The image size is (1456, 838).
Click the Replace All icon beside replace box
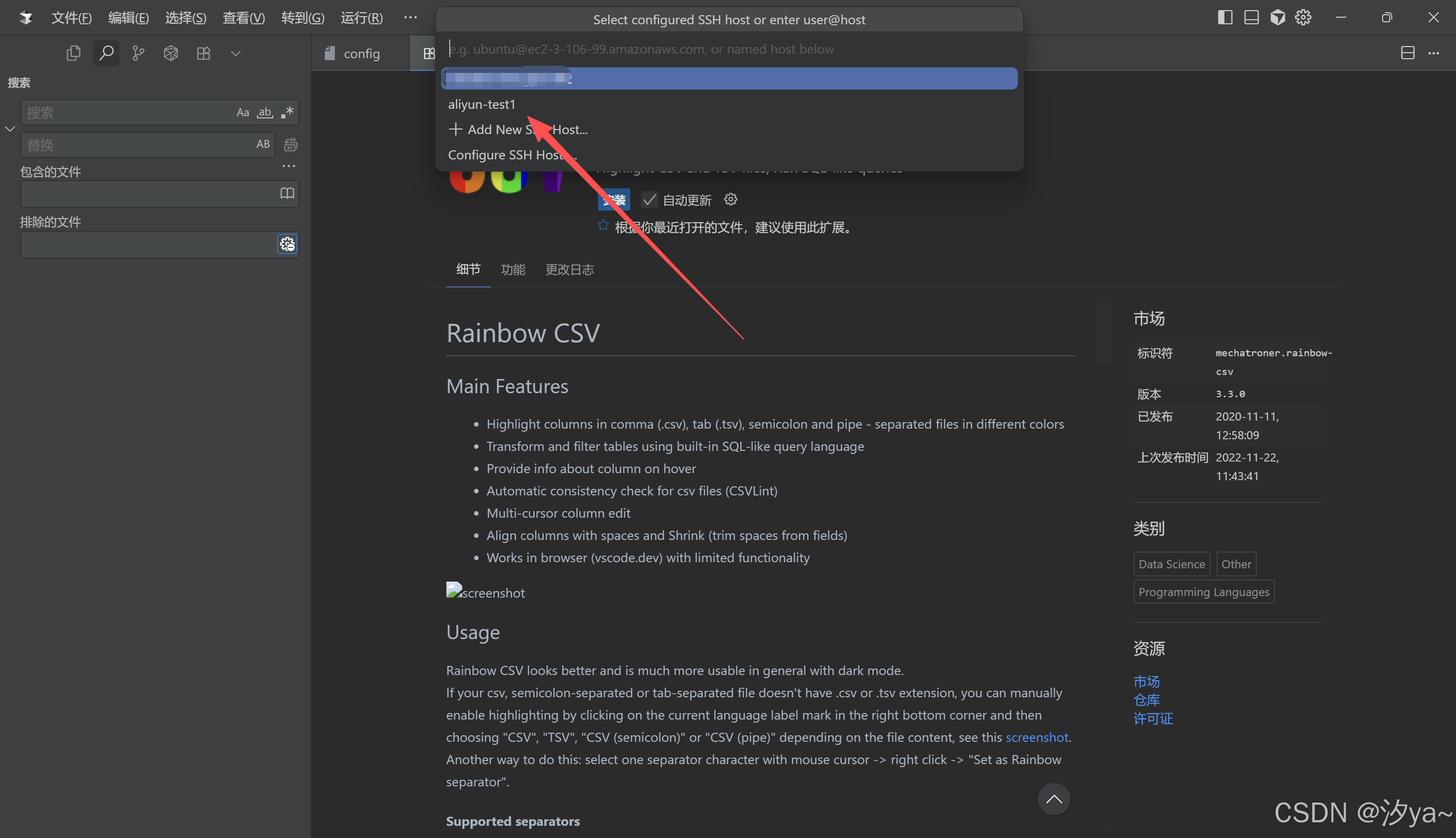(x=290, y=144)
